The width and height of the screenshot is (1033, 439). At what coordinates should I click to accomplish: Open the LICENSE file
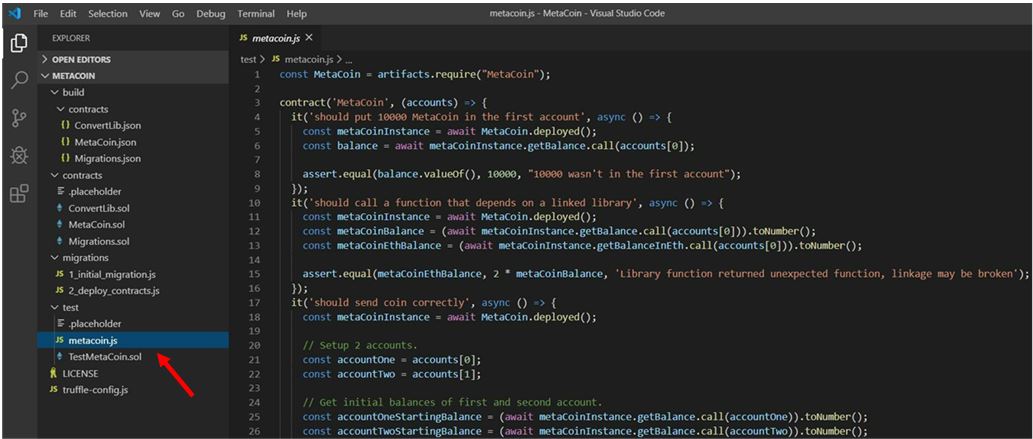click(80, 373)
